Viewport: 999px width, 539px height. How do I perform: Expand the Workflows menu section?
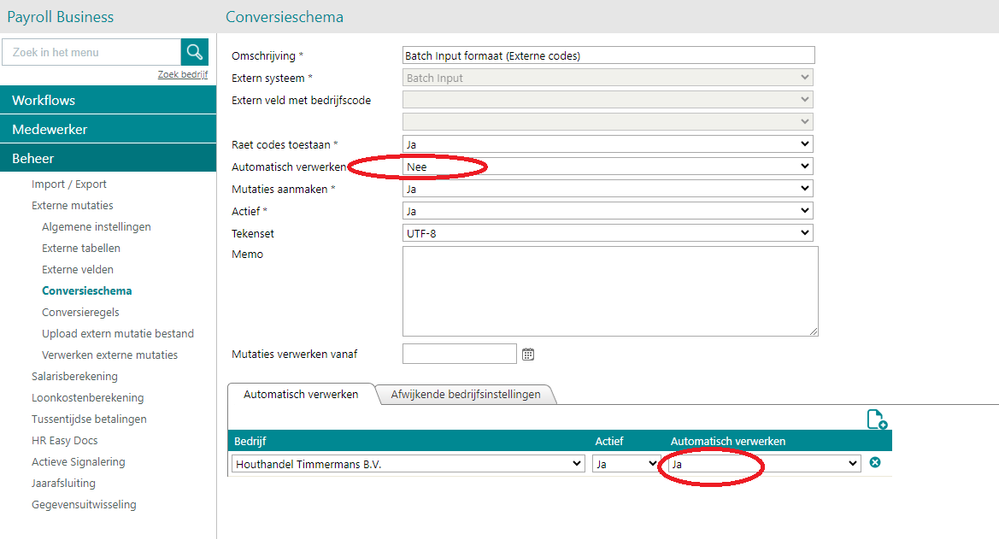click(x=108, y=100)
